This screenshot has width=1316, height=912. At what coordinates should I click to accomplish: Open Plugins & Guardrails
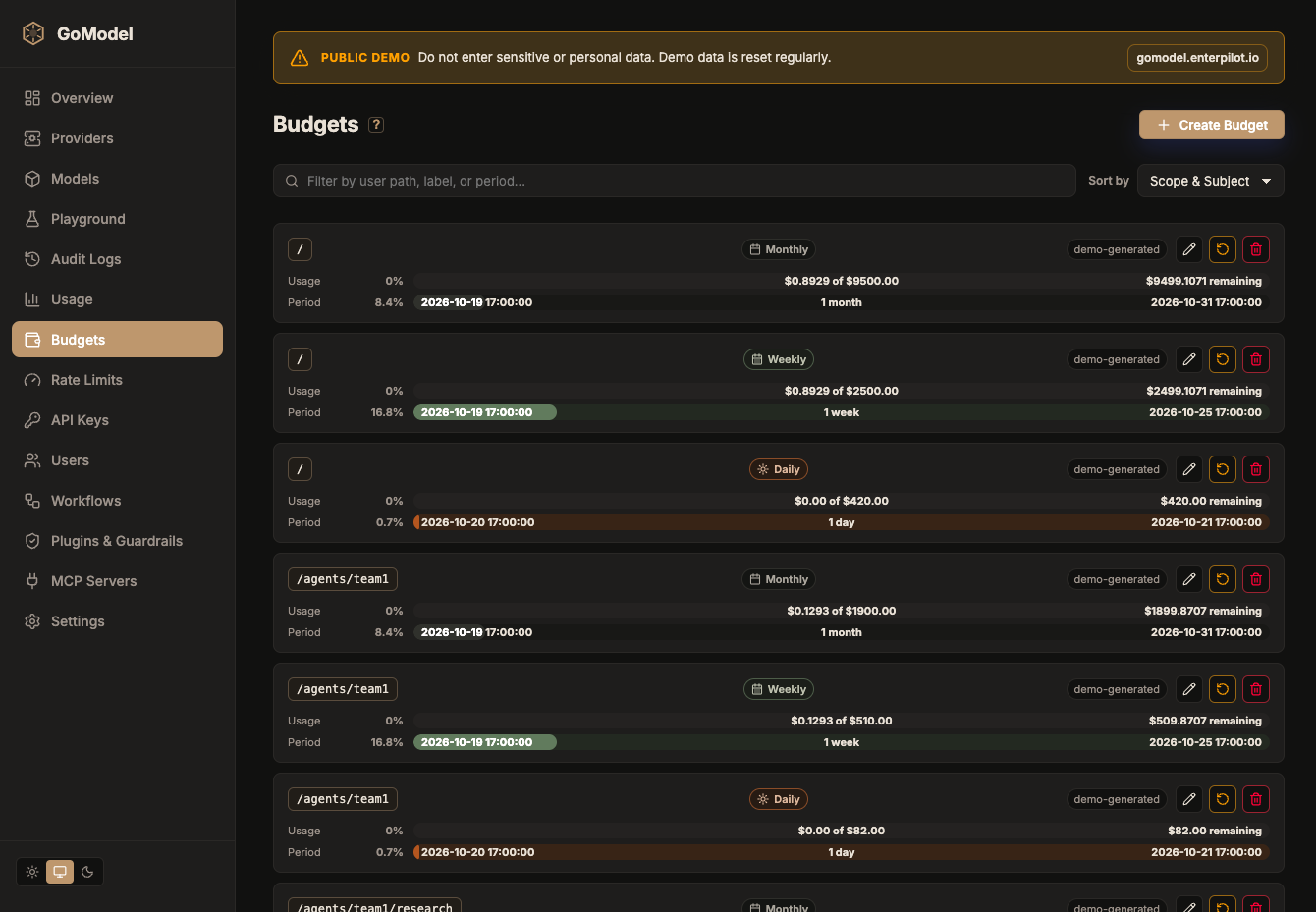pos(117,541)
